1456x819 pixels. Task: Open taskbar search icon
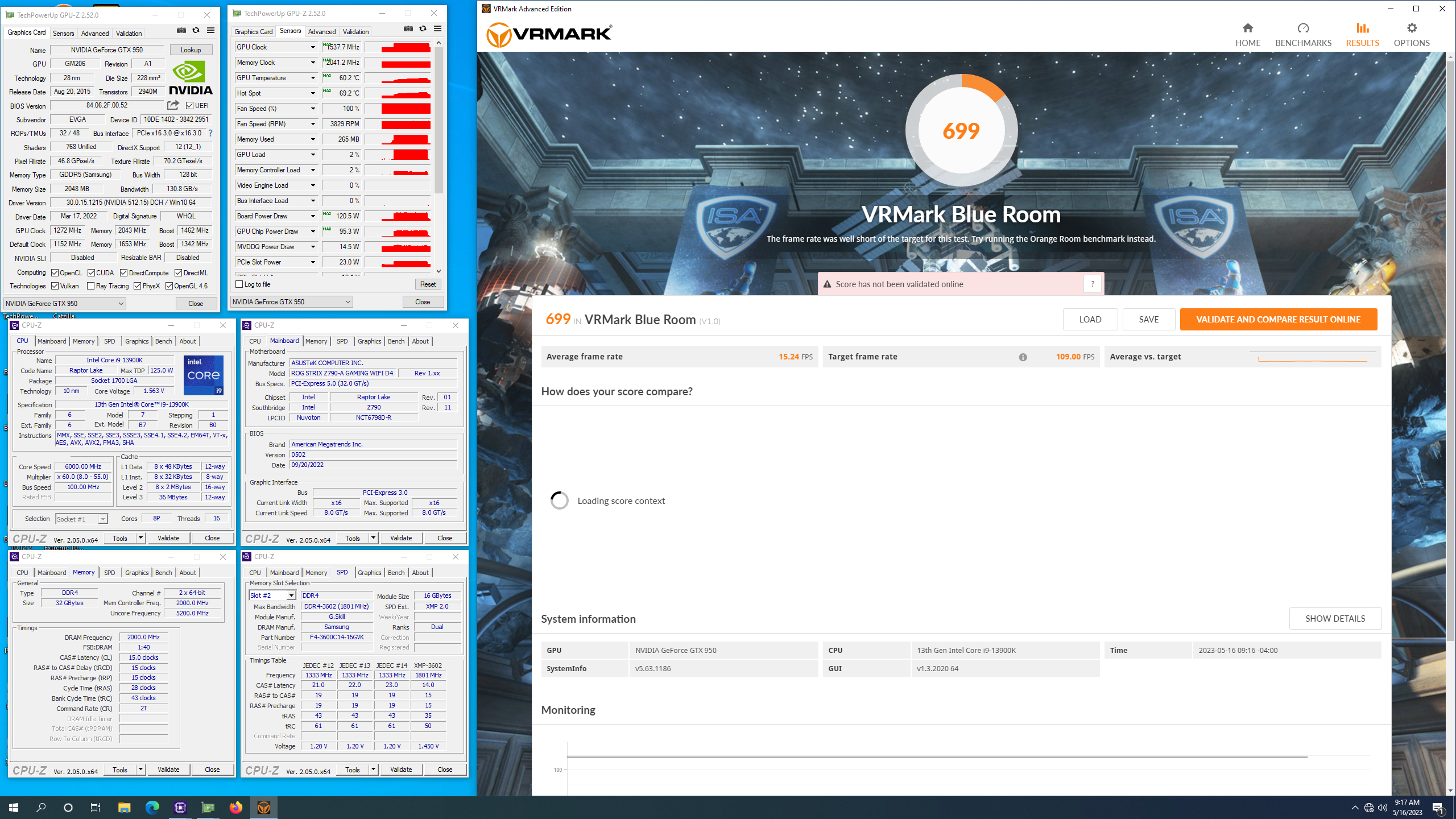tap(41, 807)
